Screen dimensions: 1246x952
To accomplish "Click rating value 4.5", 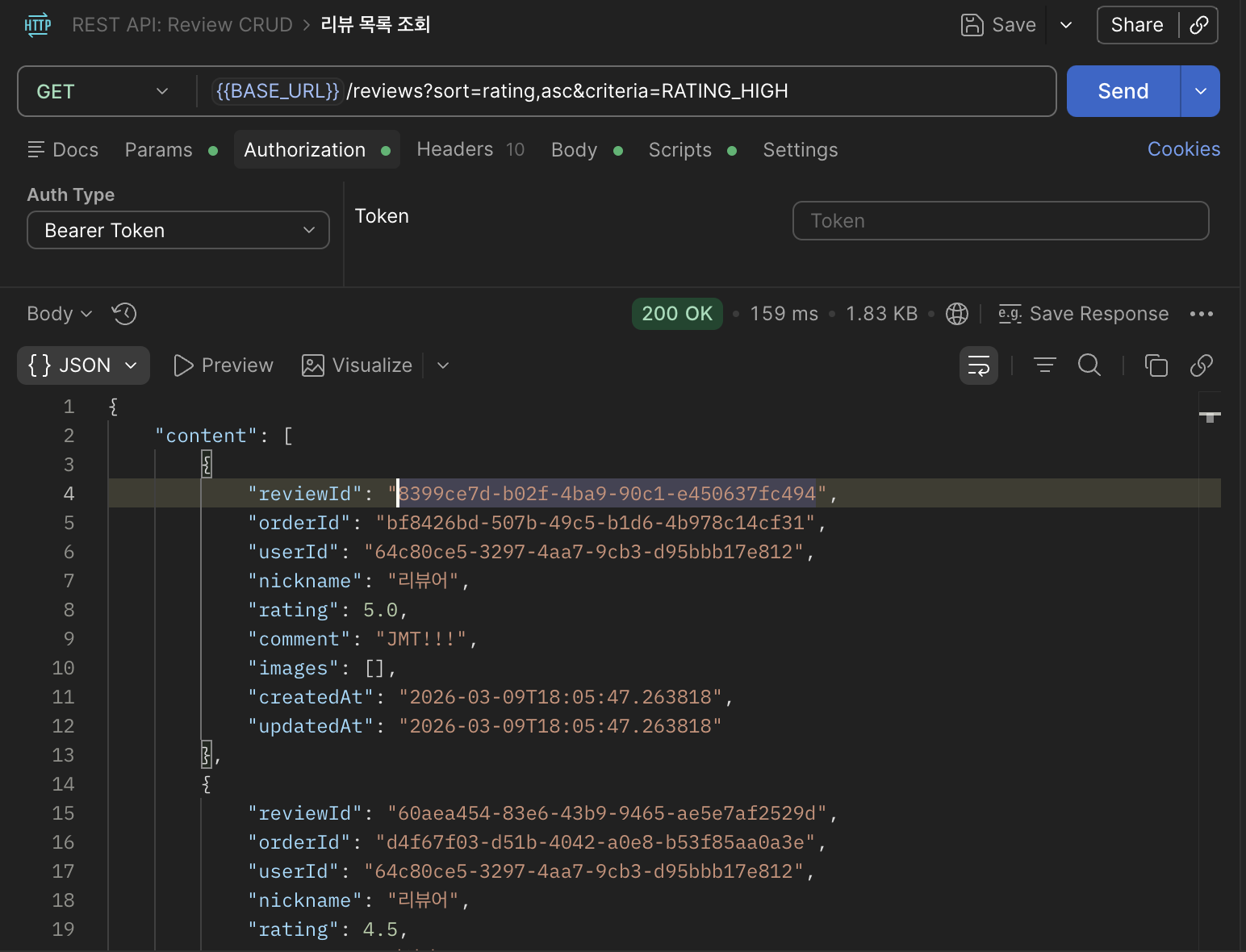I will point(380,929).
